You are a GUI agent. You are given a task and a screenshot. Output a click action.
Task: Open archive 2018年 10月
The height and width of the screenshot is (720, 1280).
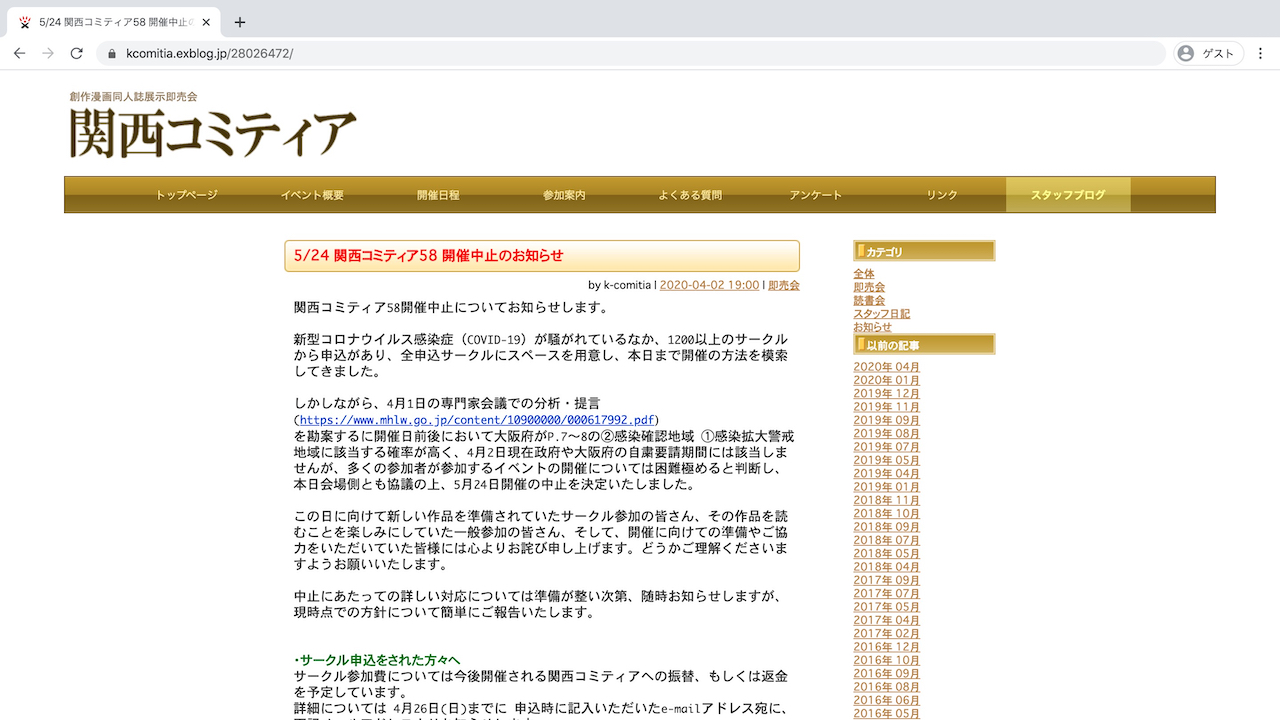click(887, 514)
